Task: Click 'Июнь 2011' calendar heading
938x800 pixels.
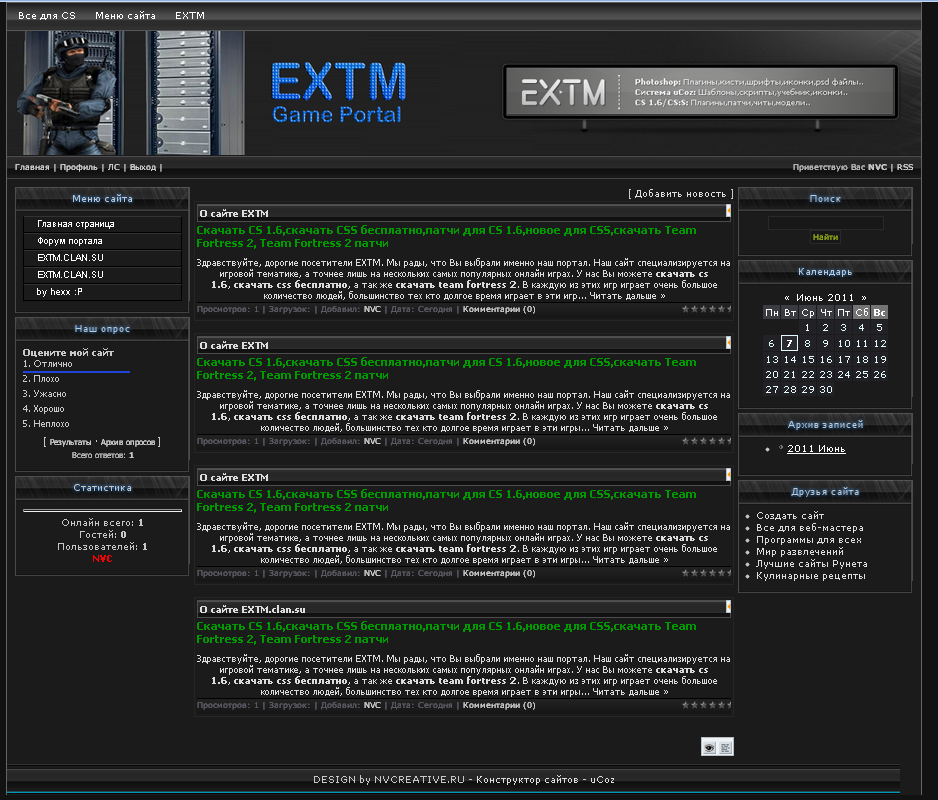Action: (825, 297)
